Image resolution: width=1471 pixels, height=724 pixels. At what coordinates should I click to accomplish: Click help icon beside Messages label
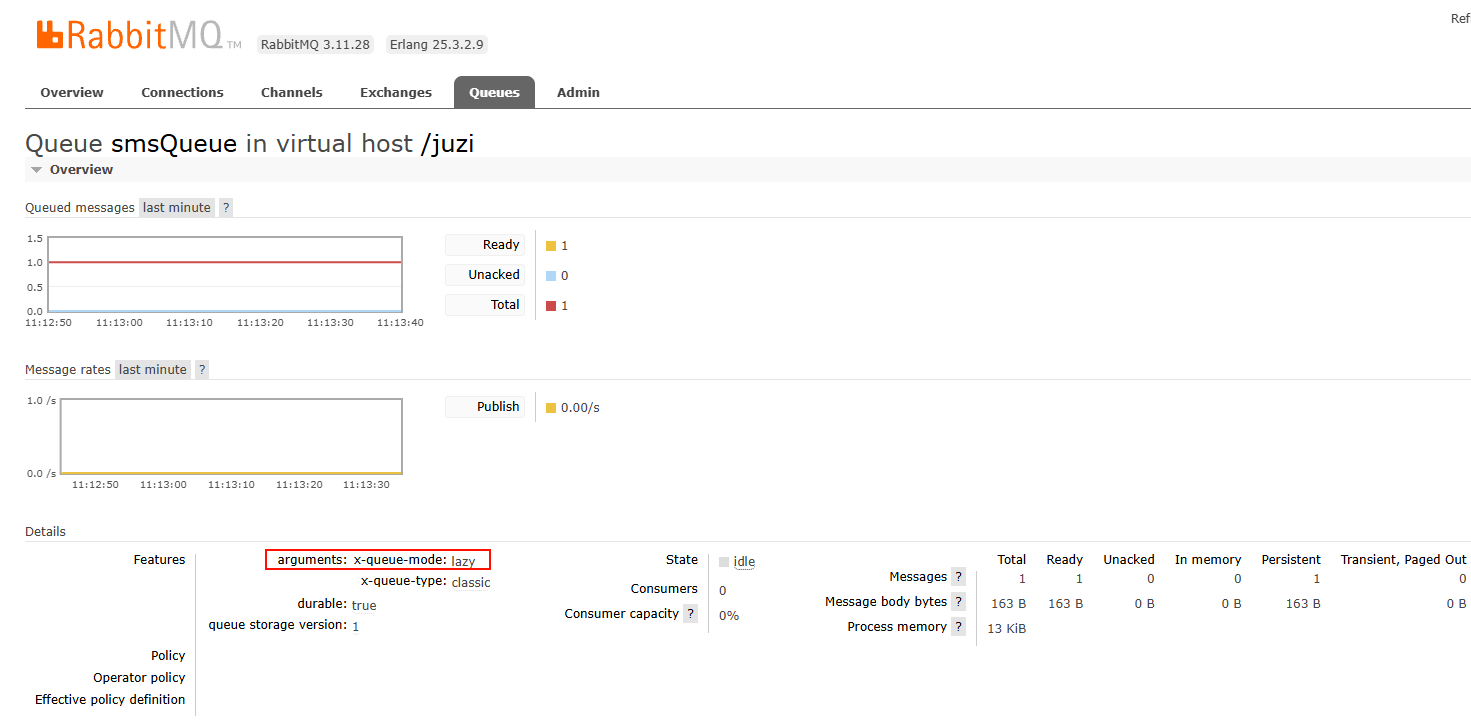click(x=958, y=577)
